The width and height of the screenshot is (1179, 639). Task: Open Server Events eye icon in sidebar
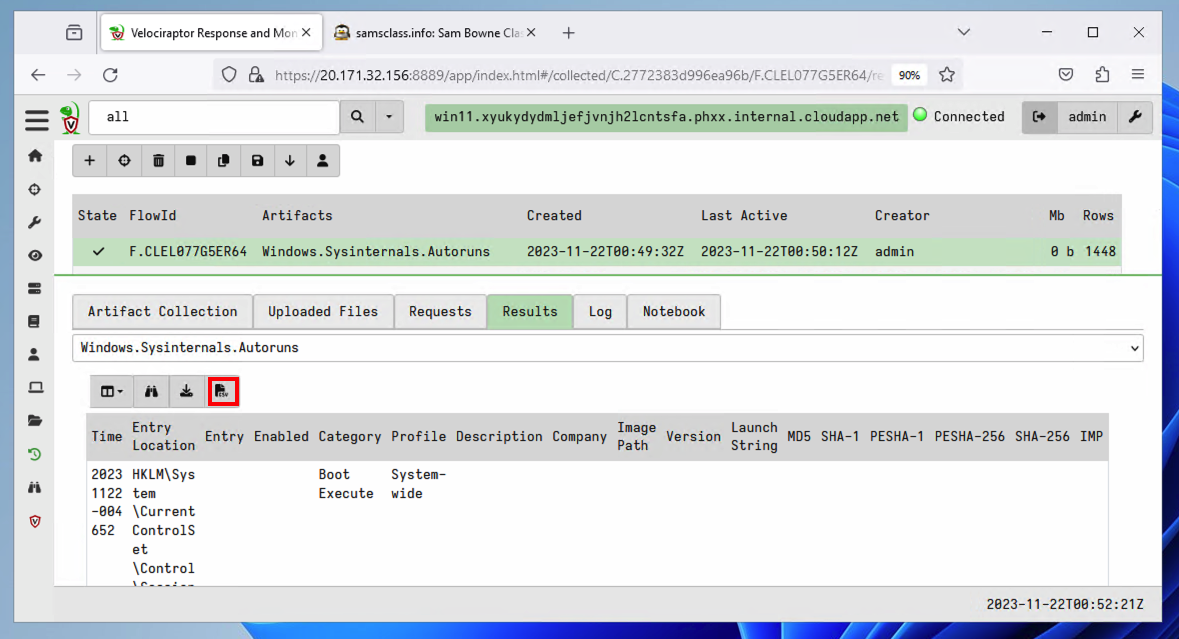point(35,256)
